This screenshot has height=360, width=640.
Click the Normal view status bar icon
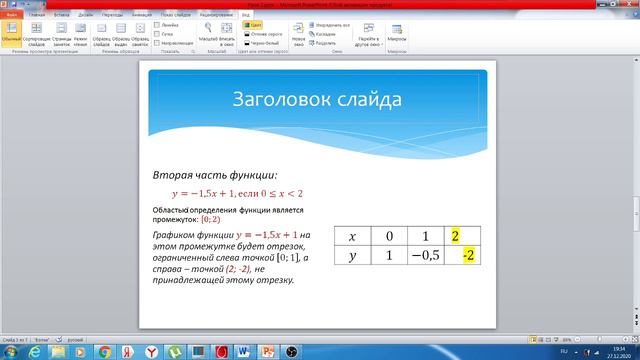point(533,340)
